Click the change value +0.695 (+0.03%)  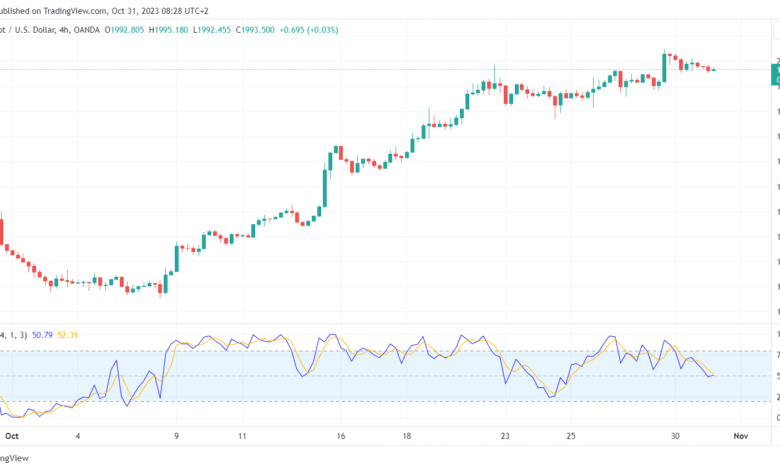pyautogui.click(x=309, y=30)
